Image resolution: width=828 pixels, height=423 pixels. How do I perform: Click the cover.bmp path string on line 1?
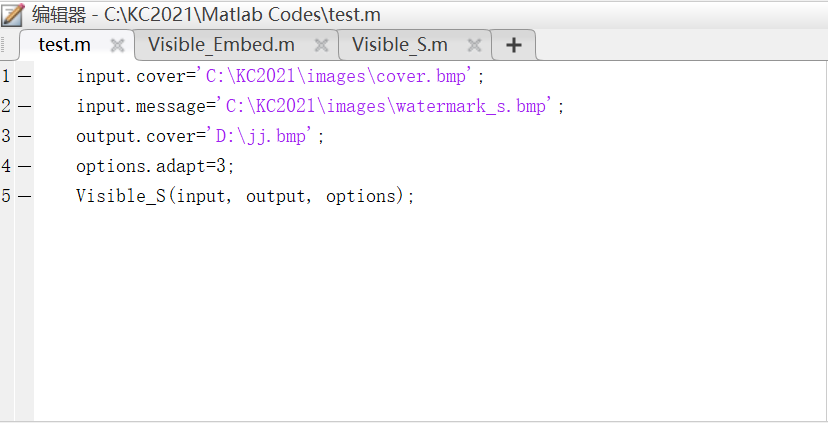point(340,76)
